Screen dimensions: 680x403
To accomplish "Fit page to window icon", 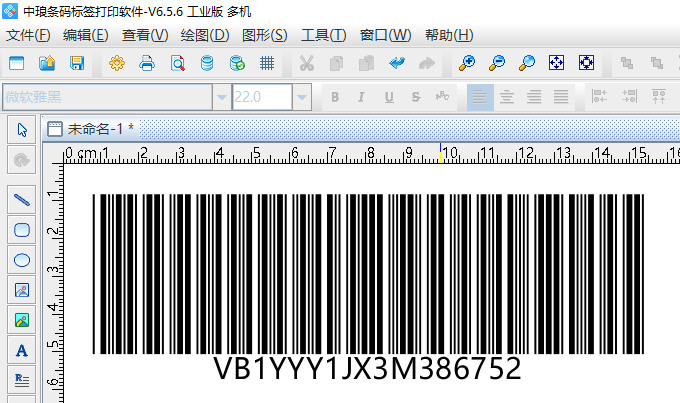I will point(556,63).
